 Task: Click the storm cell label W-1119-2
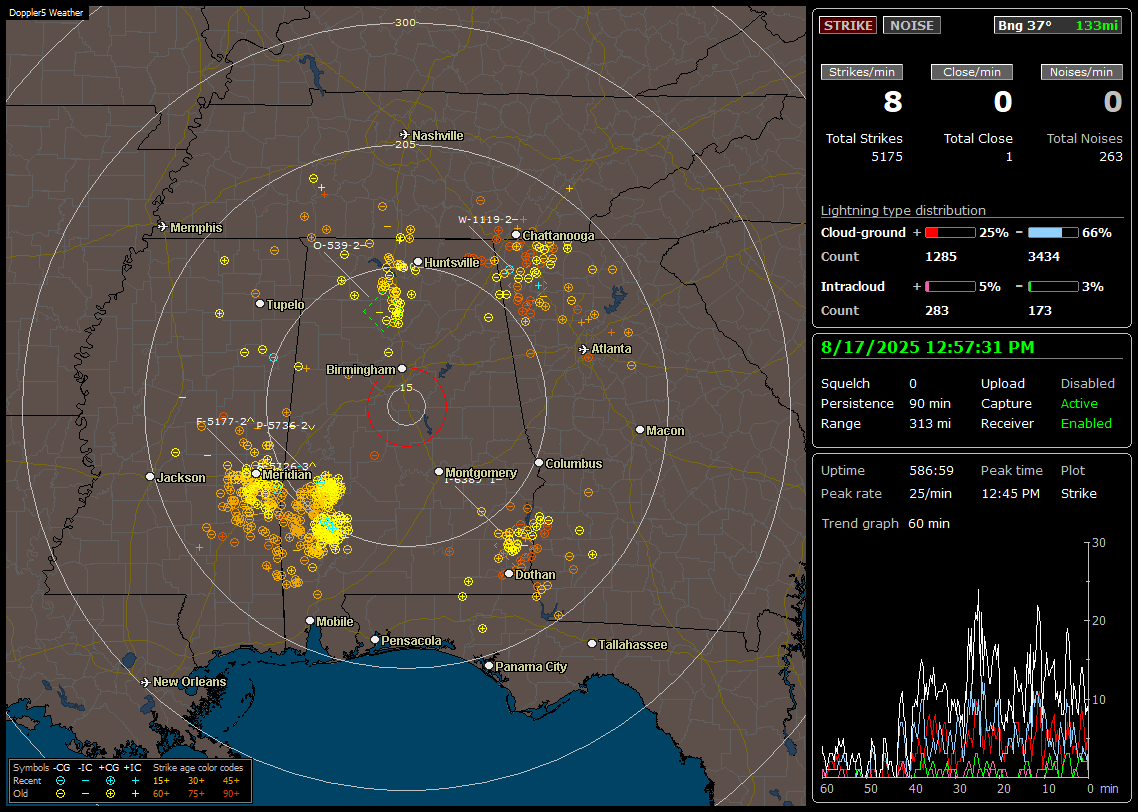coord(485,219)
